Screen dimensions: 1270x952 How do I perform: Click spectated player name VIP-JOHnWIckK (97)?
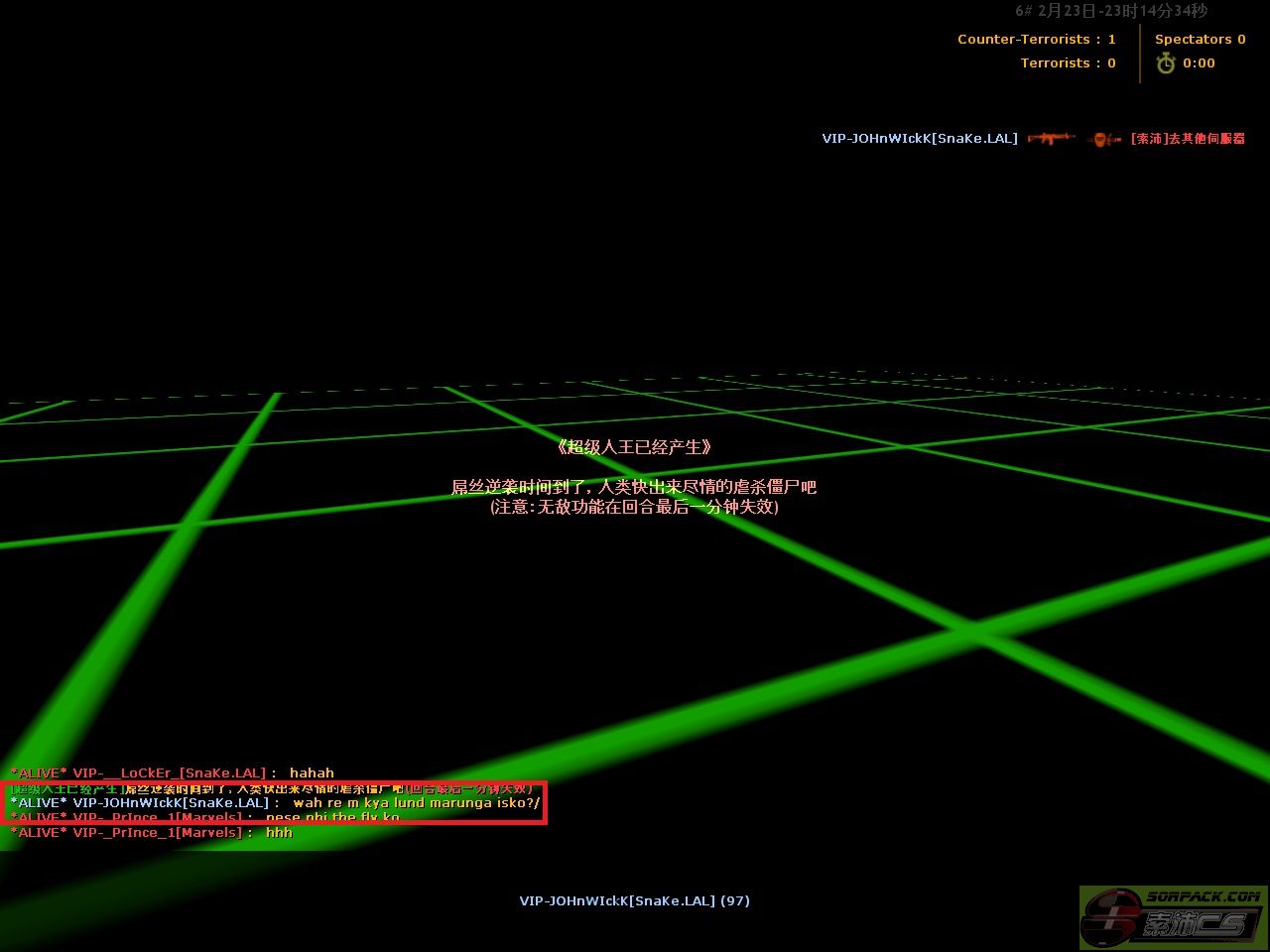coord(634,901)
